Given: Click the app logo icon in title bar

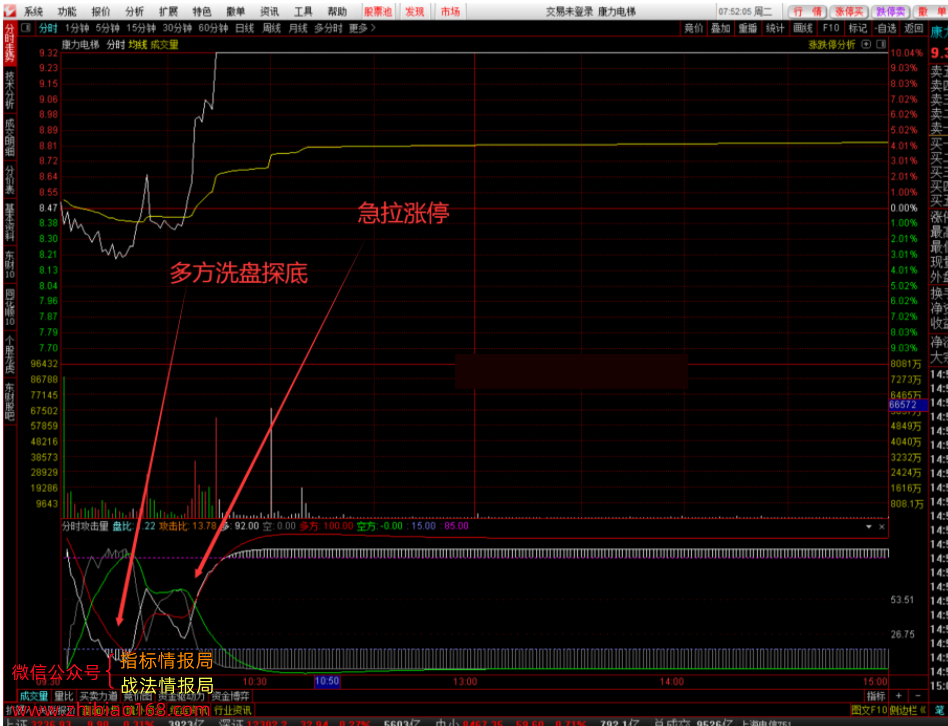Looking at the screenshot, I should (10, 11).
